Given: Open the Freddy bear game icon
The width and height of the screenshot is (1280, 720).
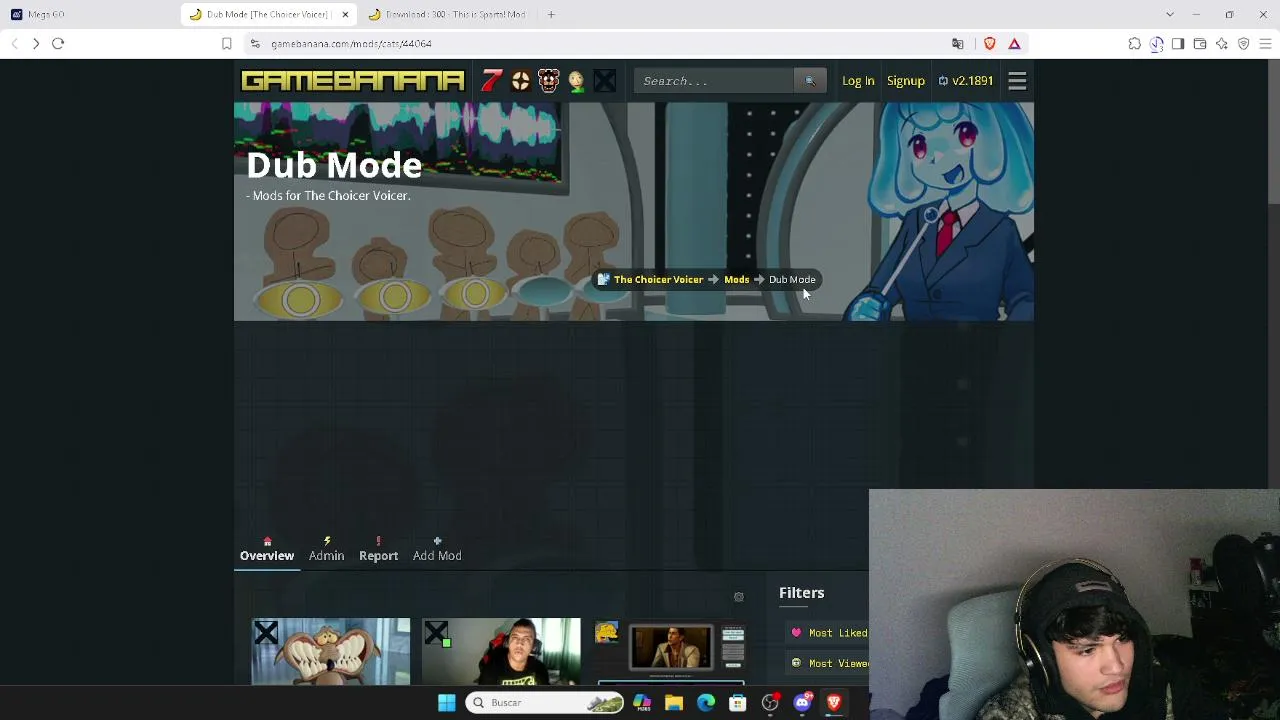Looking at the screenshot, I should point(548,81).
